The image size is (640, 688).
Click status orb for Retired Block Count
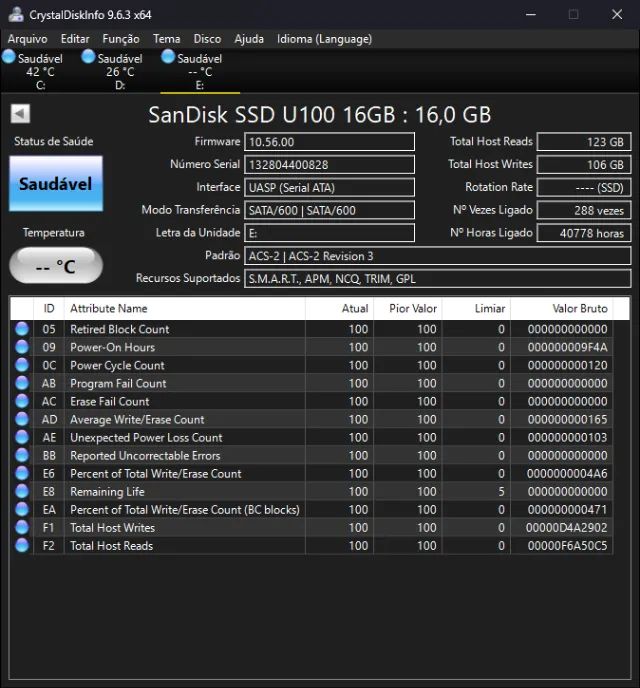pos(22,329)
